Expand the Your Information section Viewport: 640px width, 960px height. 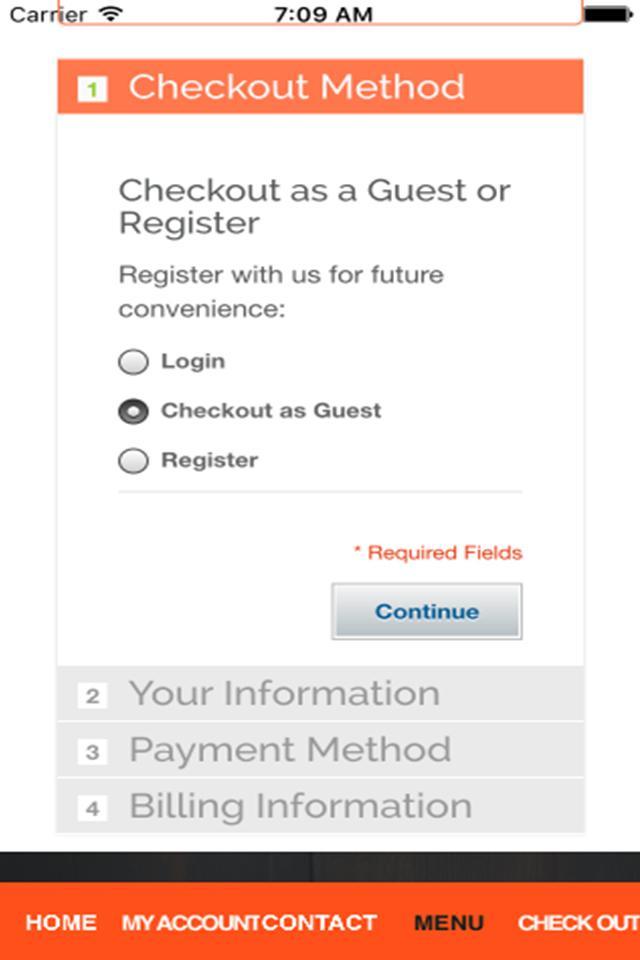(320, 694)
